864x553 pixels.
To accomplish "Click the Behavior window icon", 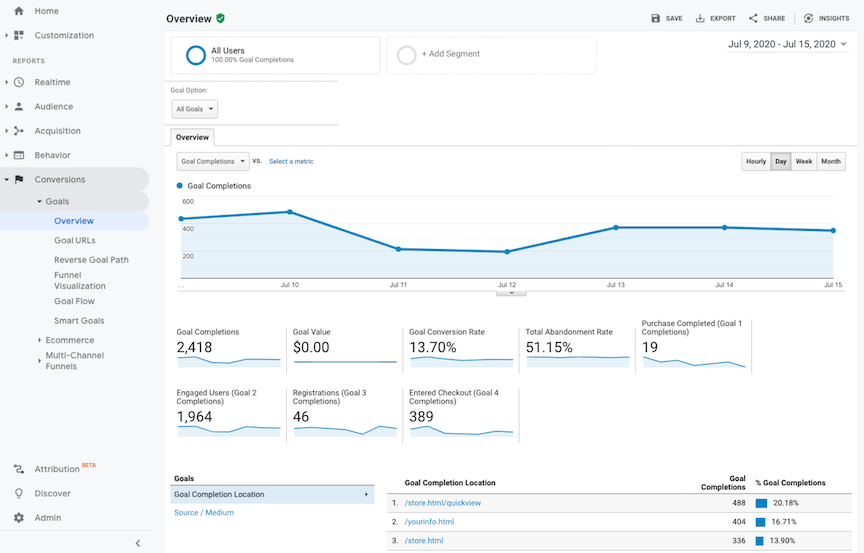I will (x=19, y=155).
